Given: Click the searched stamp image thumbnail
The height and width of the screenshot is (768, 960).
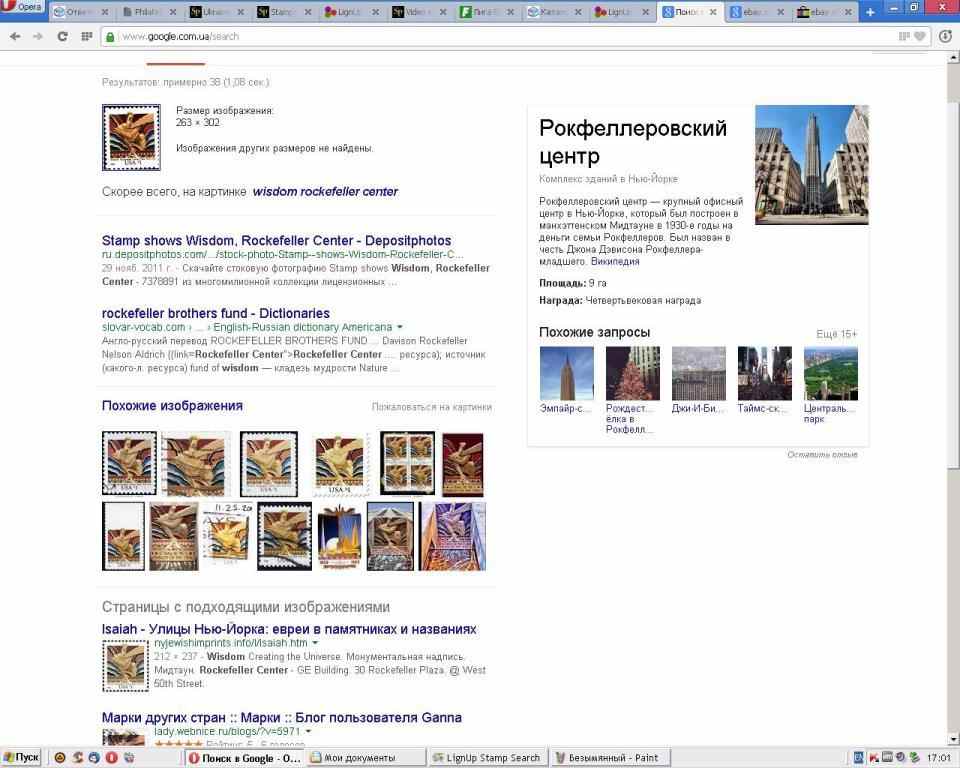Looking at the screenshot, I should coord(131,137).
